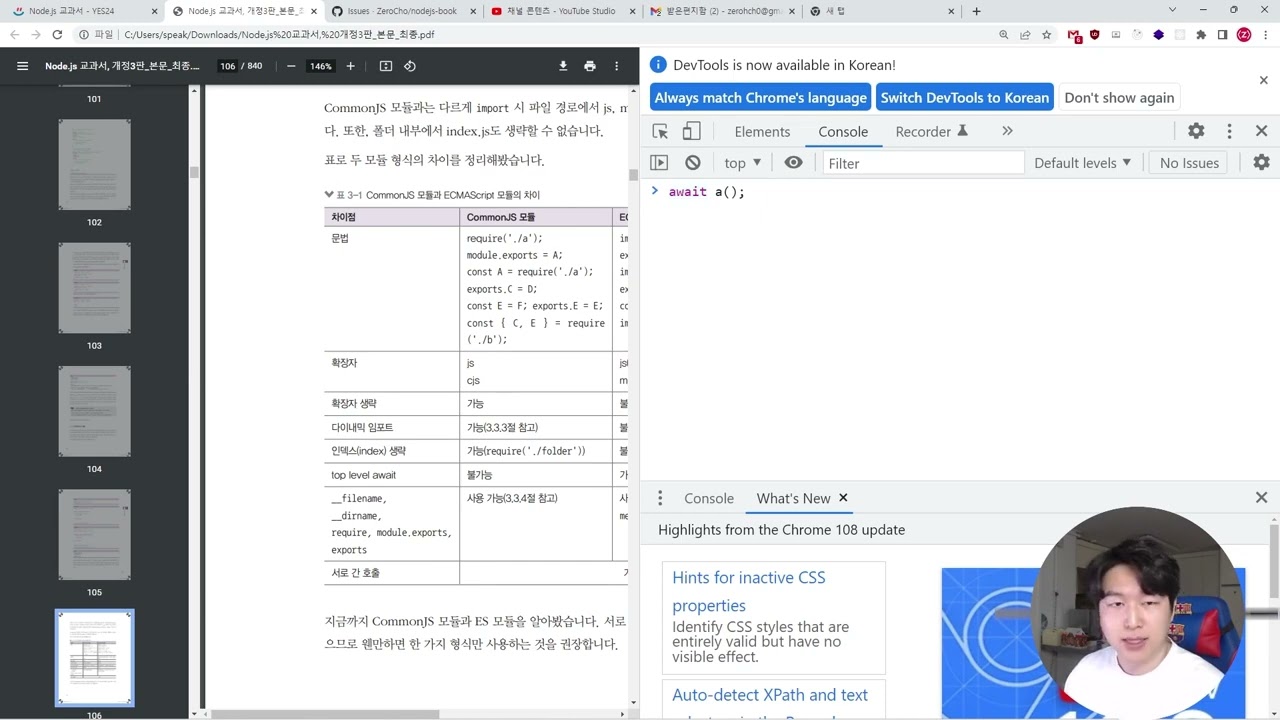
Task: Create a live expression with eye icon
Action: coord(793,162)
